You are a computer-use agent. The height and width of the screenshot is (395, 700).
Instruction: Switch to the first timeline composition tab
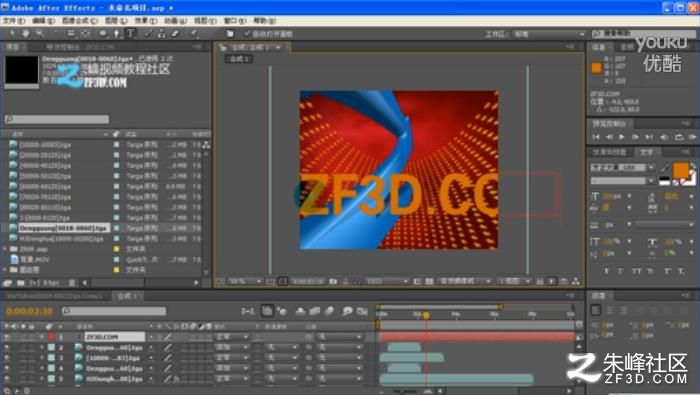tap(54, 296)
